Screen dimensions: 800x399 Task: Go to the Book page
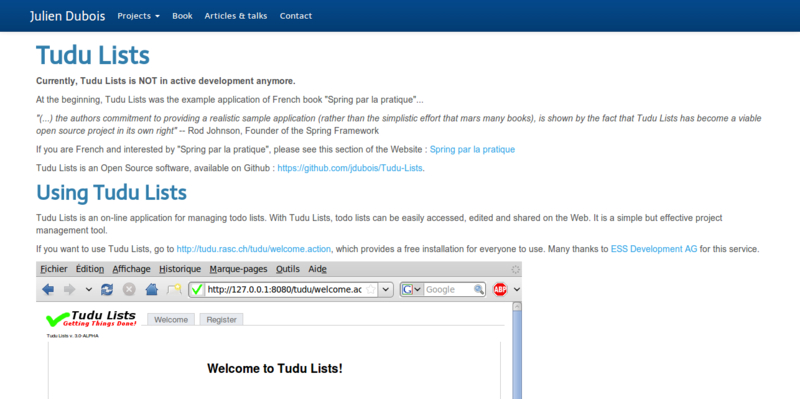click(x=182, y=16)
